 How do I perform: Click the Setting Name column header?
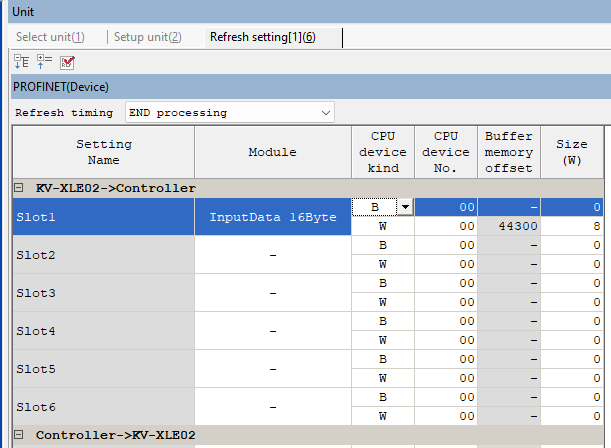pos(104,152)
